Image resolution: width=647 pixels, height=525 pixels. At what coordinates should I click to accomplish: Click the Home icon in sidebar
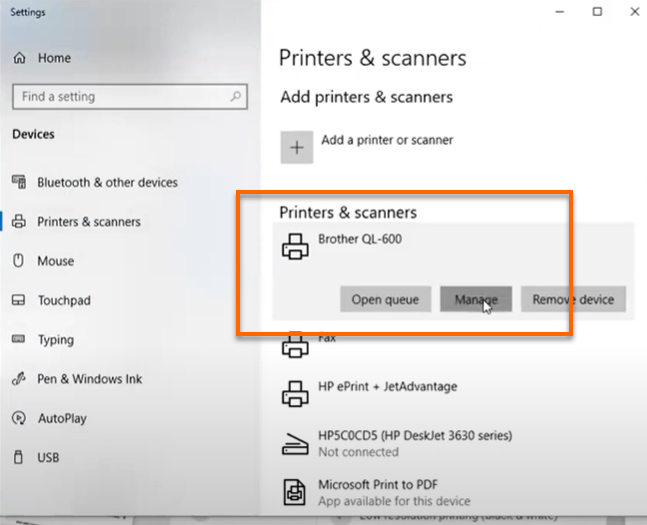click(x=19, y=59)
